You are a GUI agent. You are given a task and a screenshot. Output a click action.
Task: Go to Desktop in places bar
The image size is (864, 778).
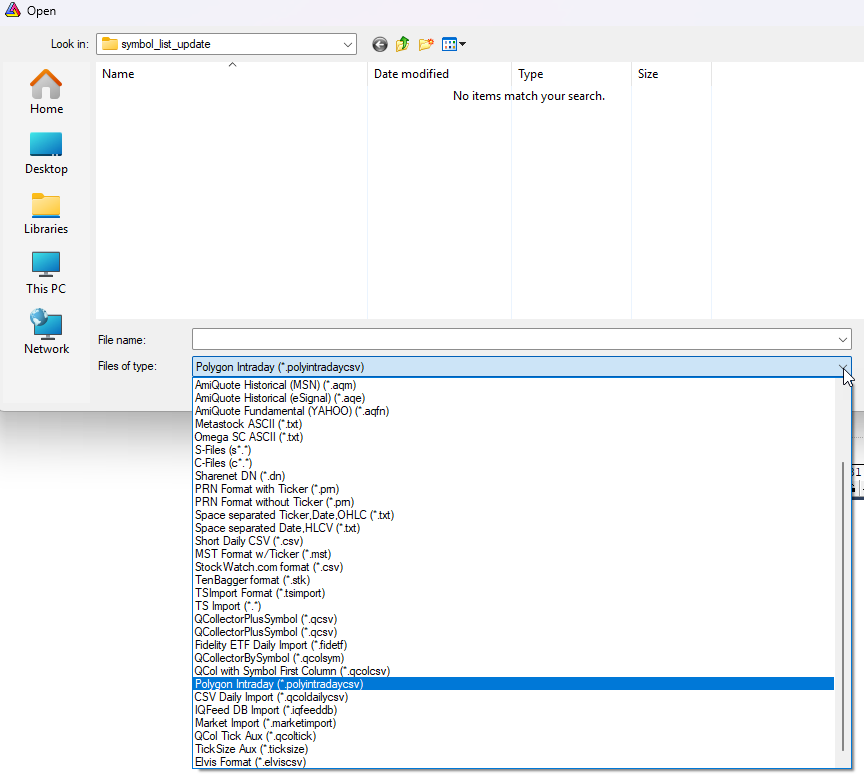pyautogui.click(x=46, y=152)
